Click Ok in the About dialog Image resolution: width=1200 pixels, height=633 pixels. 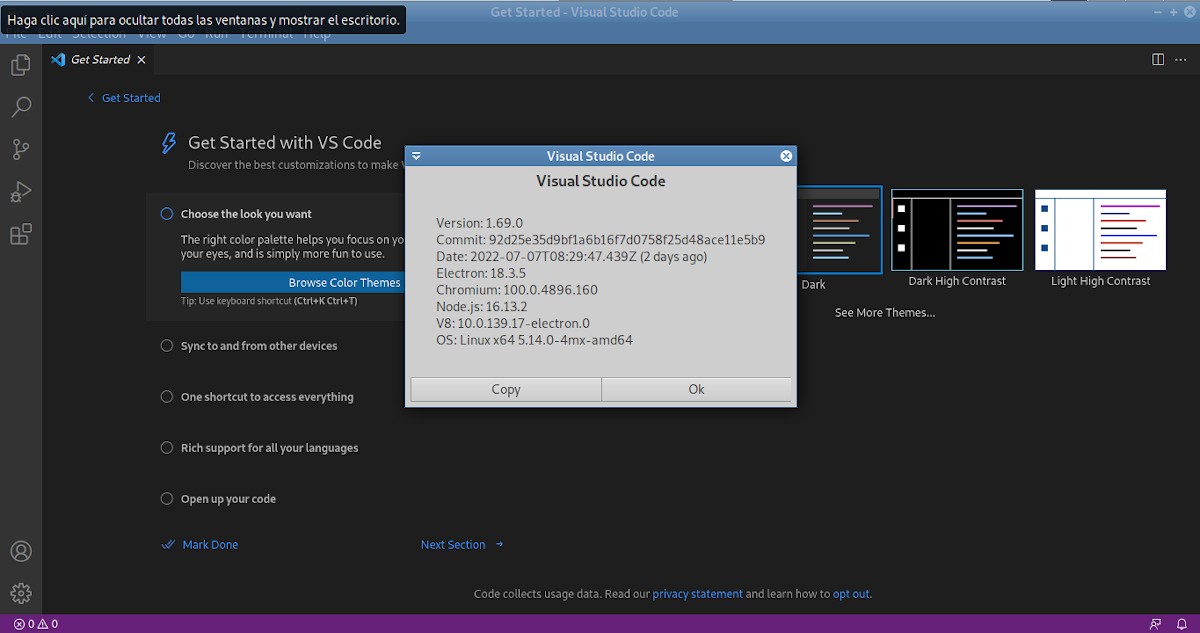pyautogui.click(x=697, y=390)
